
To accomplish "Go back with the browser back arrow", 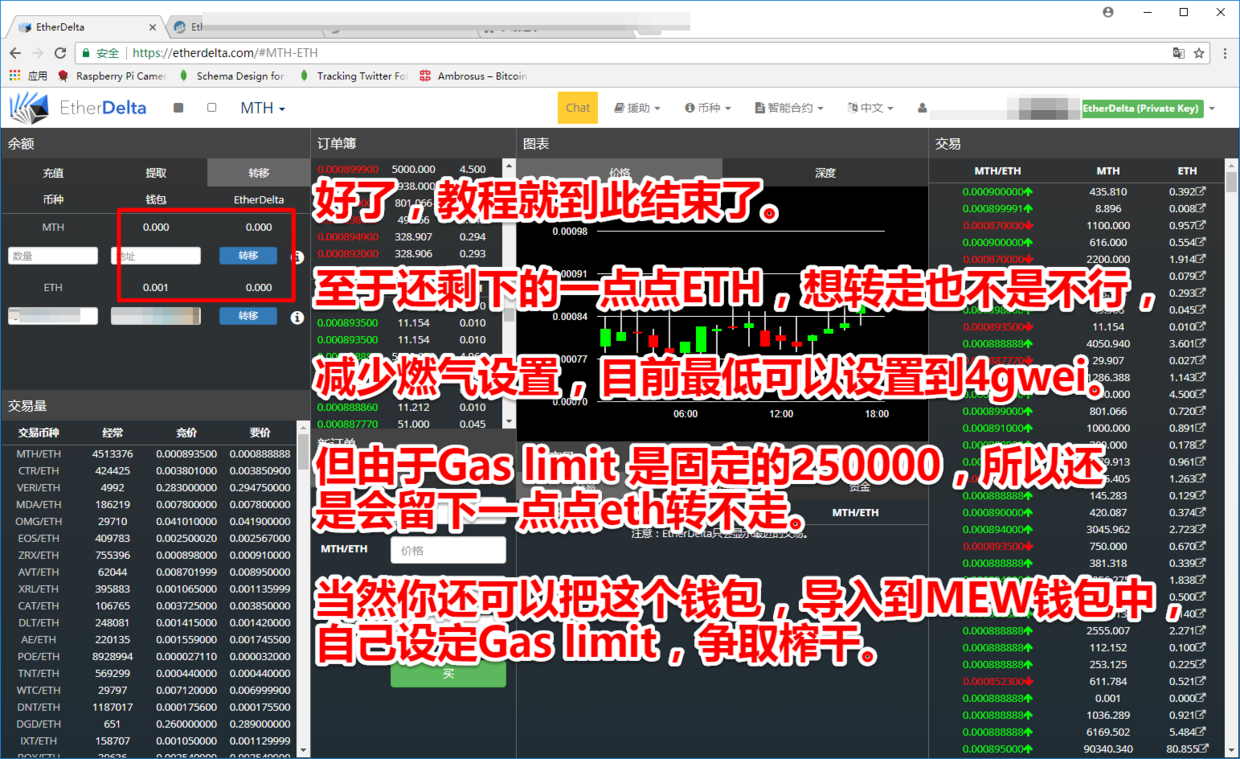I will tap(15, 53).
